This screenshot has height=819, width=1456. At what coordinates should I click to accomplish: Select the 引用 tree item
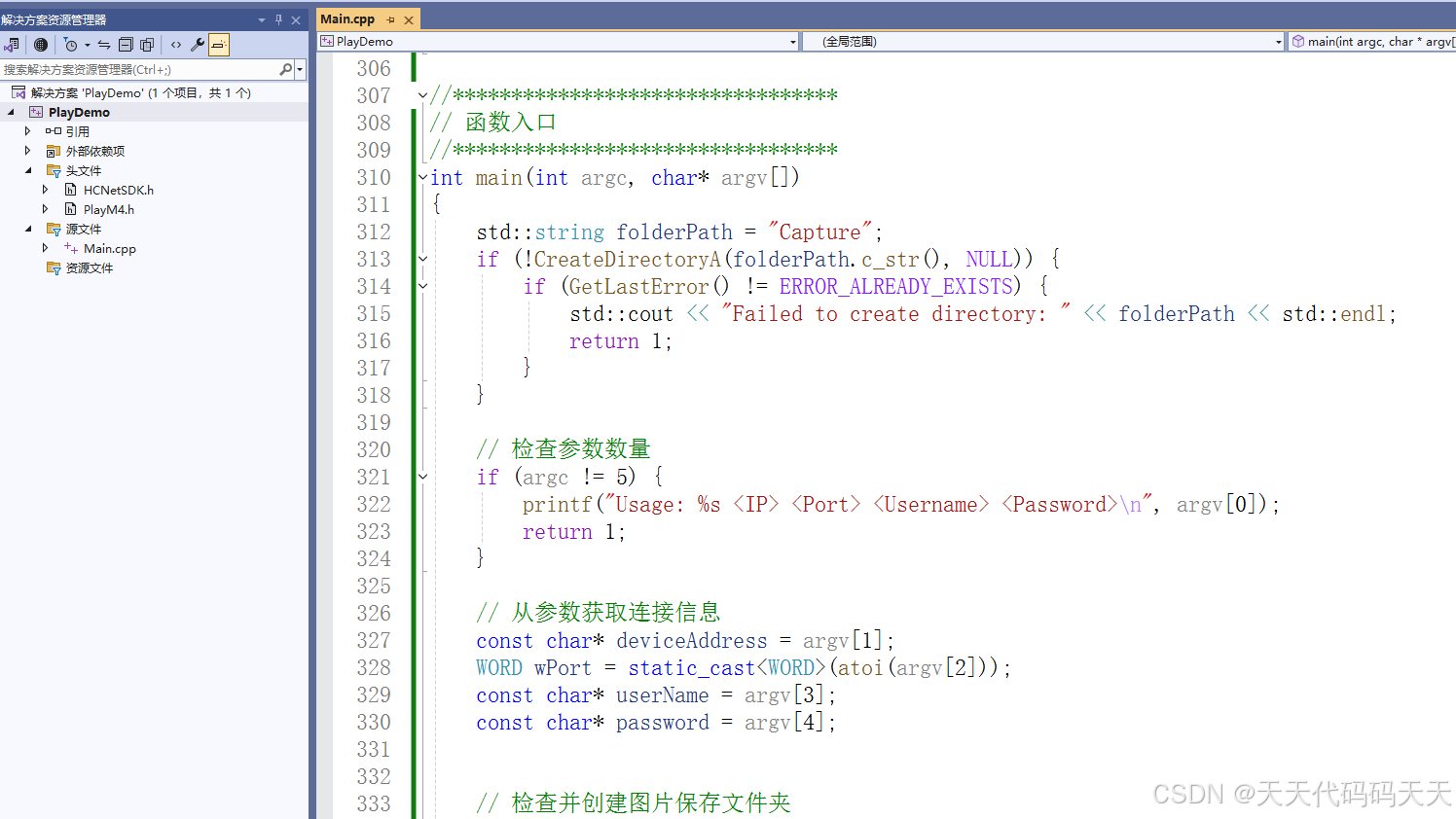[x=78, y=131]
